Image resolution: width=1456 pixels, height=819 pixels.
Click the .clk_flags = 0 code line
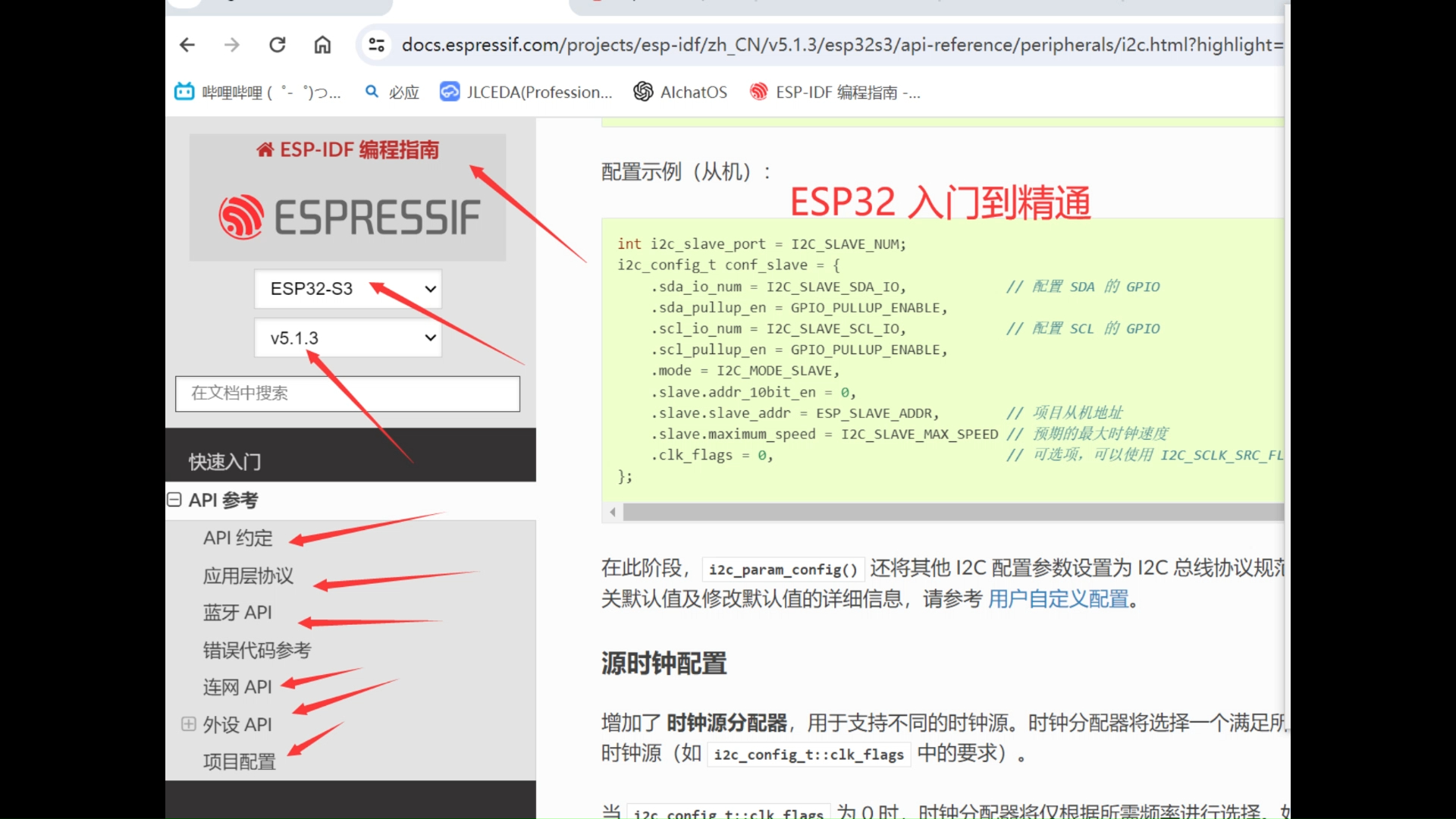pyautogui.click(x=711, y=455)
